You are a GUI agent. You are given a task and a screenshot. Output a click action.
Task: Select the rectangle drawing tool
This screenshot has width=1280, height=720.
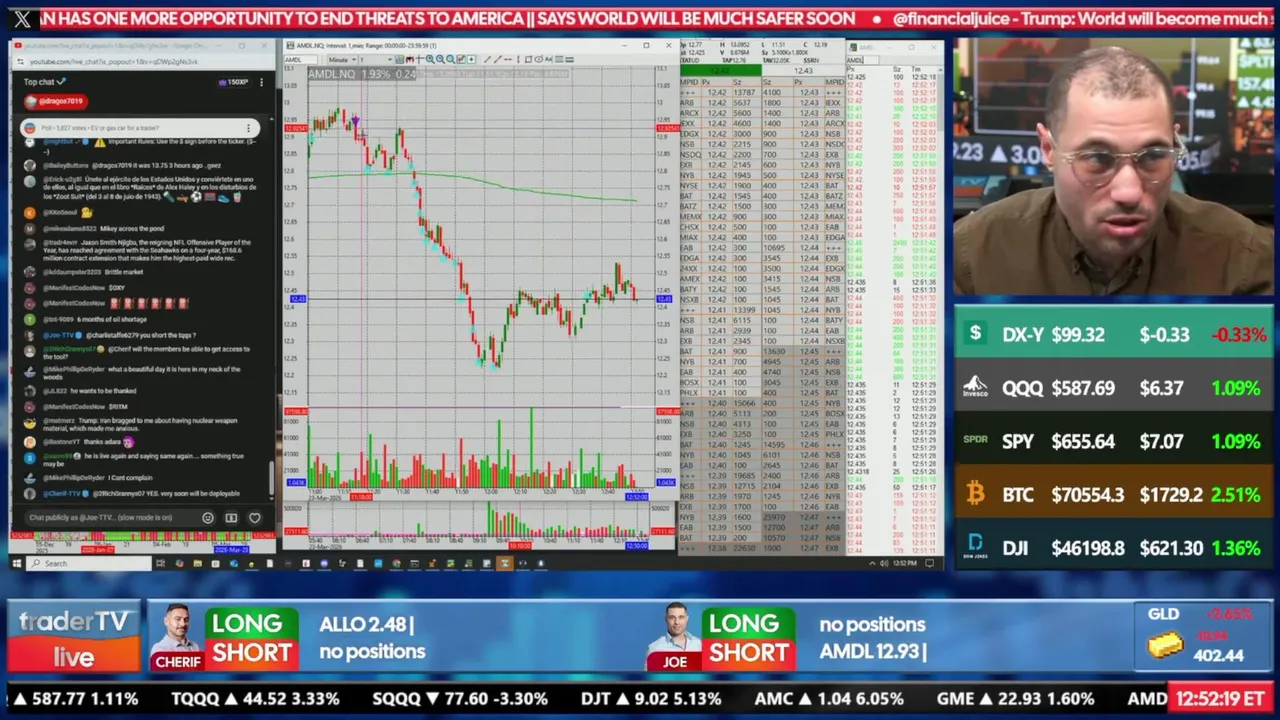click(x=528, y=59)
